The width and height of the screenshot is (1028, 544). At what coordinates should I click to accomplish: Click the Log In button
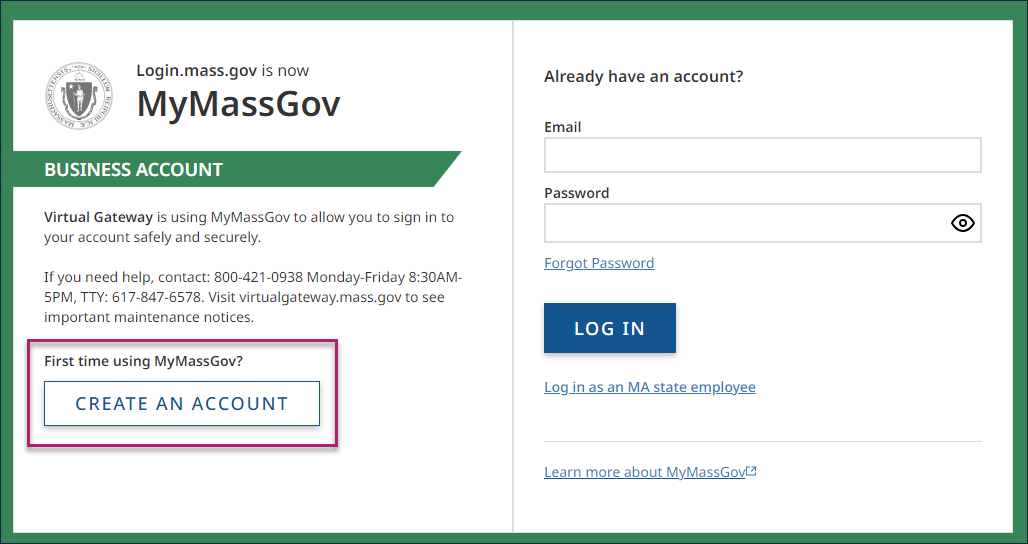tap(610, 328)
